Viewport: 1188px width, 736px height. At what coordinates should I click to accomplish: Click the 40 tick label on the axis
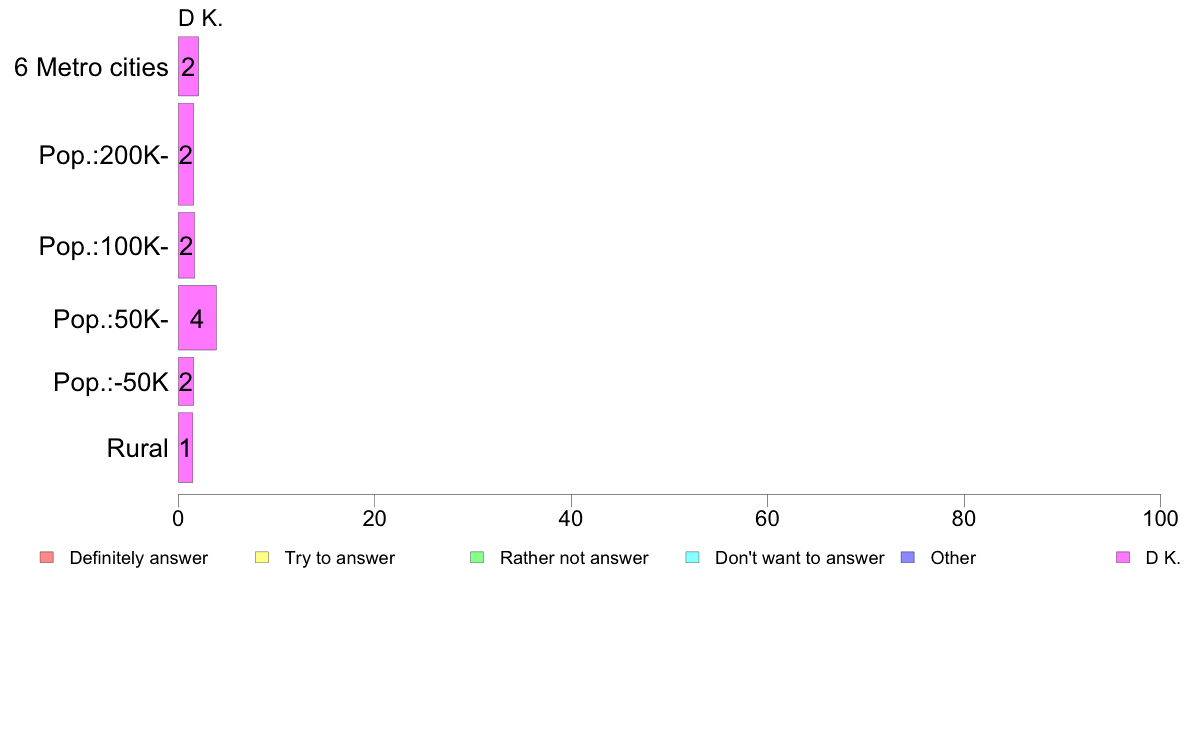click(571, 518)
